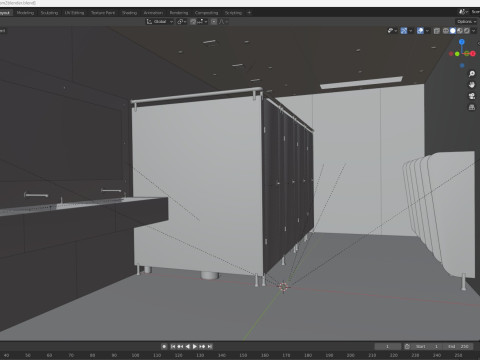Switch to material preview shading
480x360 pixels.
pos(460,31)
